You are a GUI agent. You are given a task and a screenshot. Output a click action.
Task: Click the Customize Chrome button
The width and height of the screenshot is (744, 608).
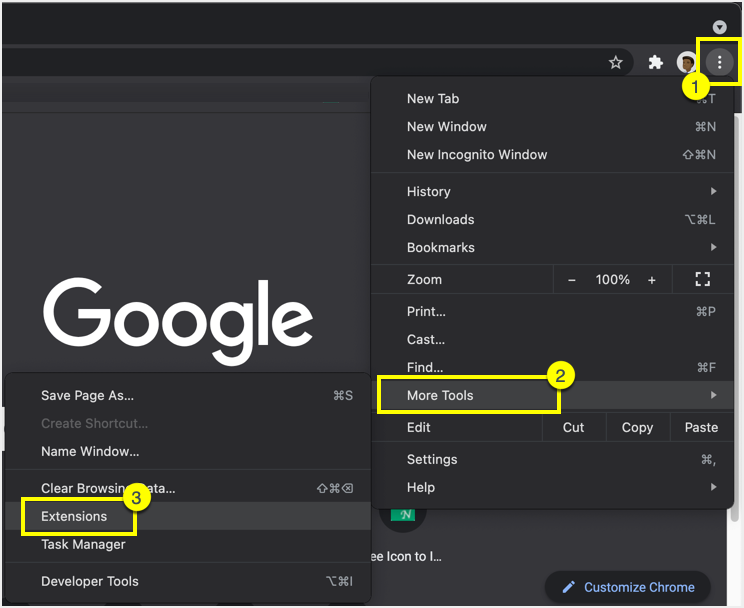pos(627,587)
